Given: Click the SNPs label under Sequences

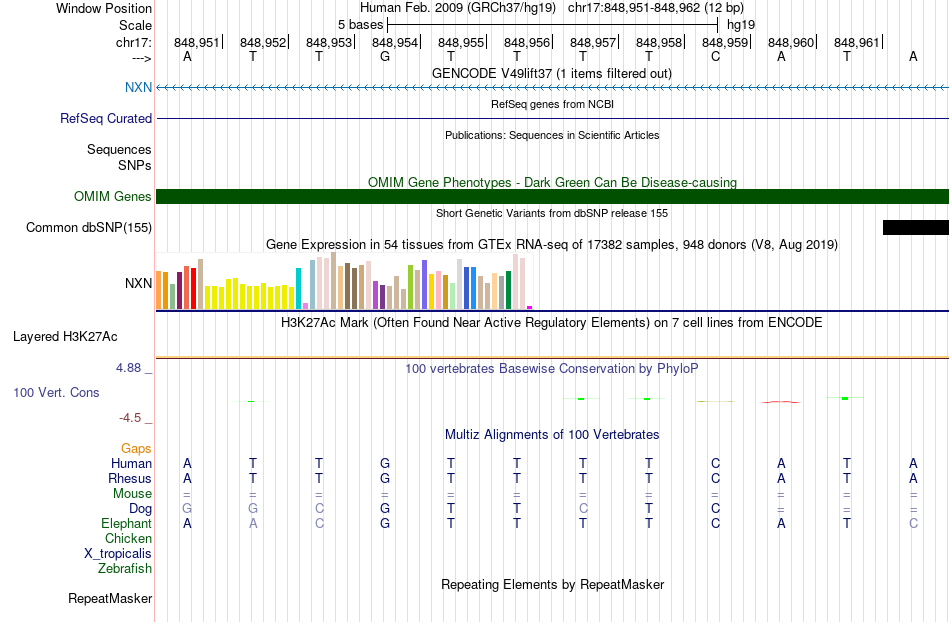Looking at the screenshot, I should [x=135, y=165].
